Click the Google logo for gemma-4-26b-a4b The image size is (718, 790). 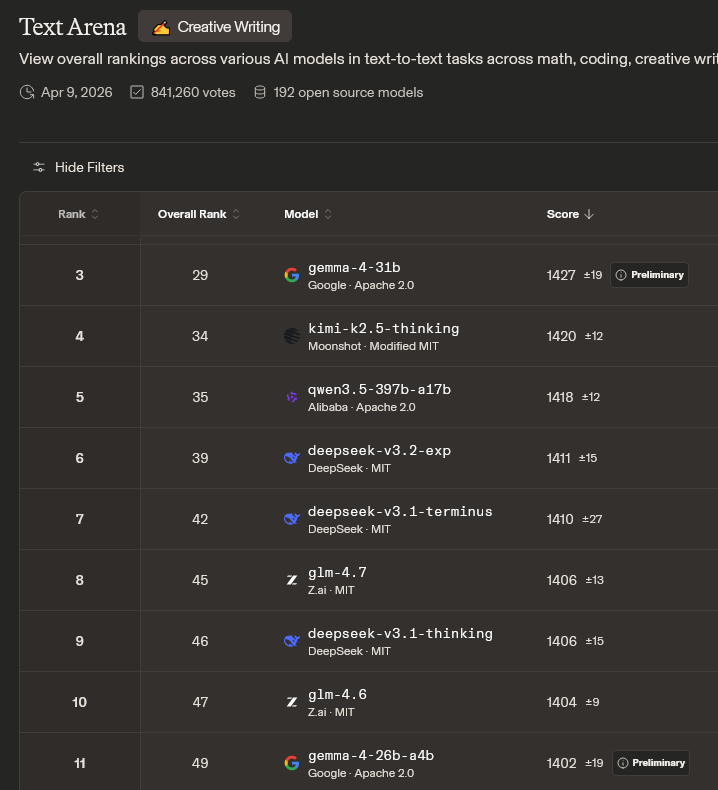pos(292,763)
